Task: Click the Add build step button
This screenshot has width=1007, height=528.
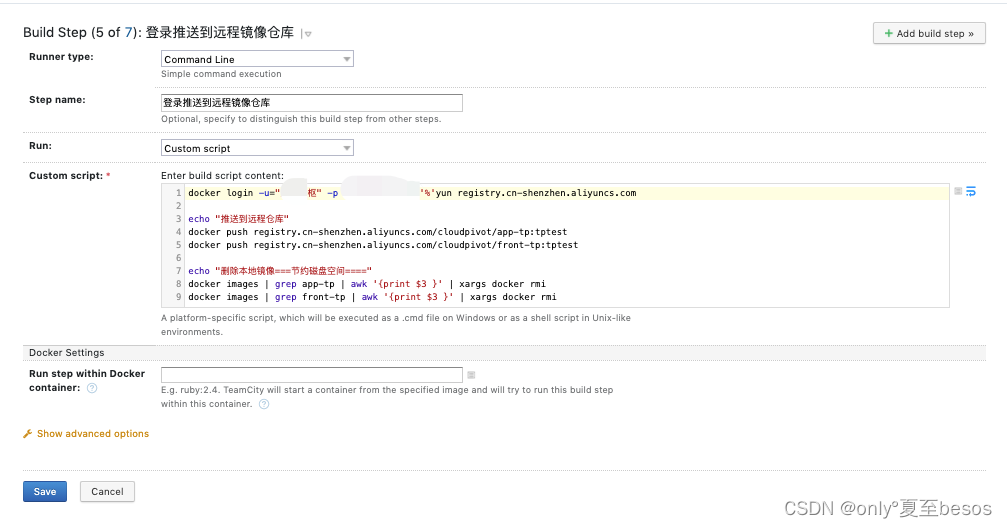Action: point(929,33)
